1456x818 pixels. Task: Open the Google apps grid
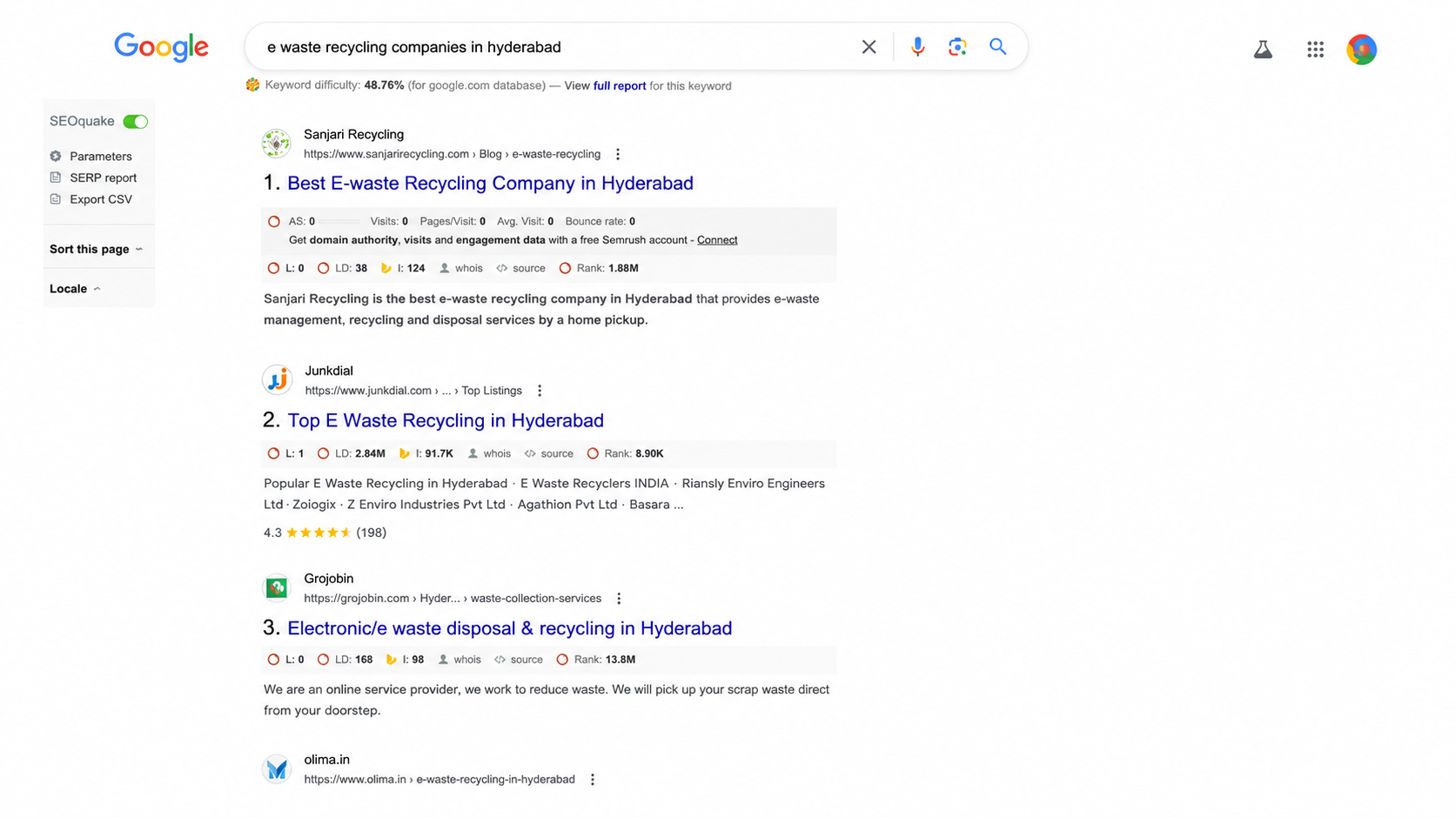[1315, 50]
